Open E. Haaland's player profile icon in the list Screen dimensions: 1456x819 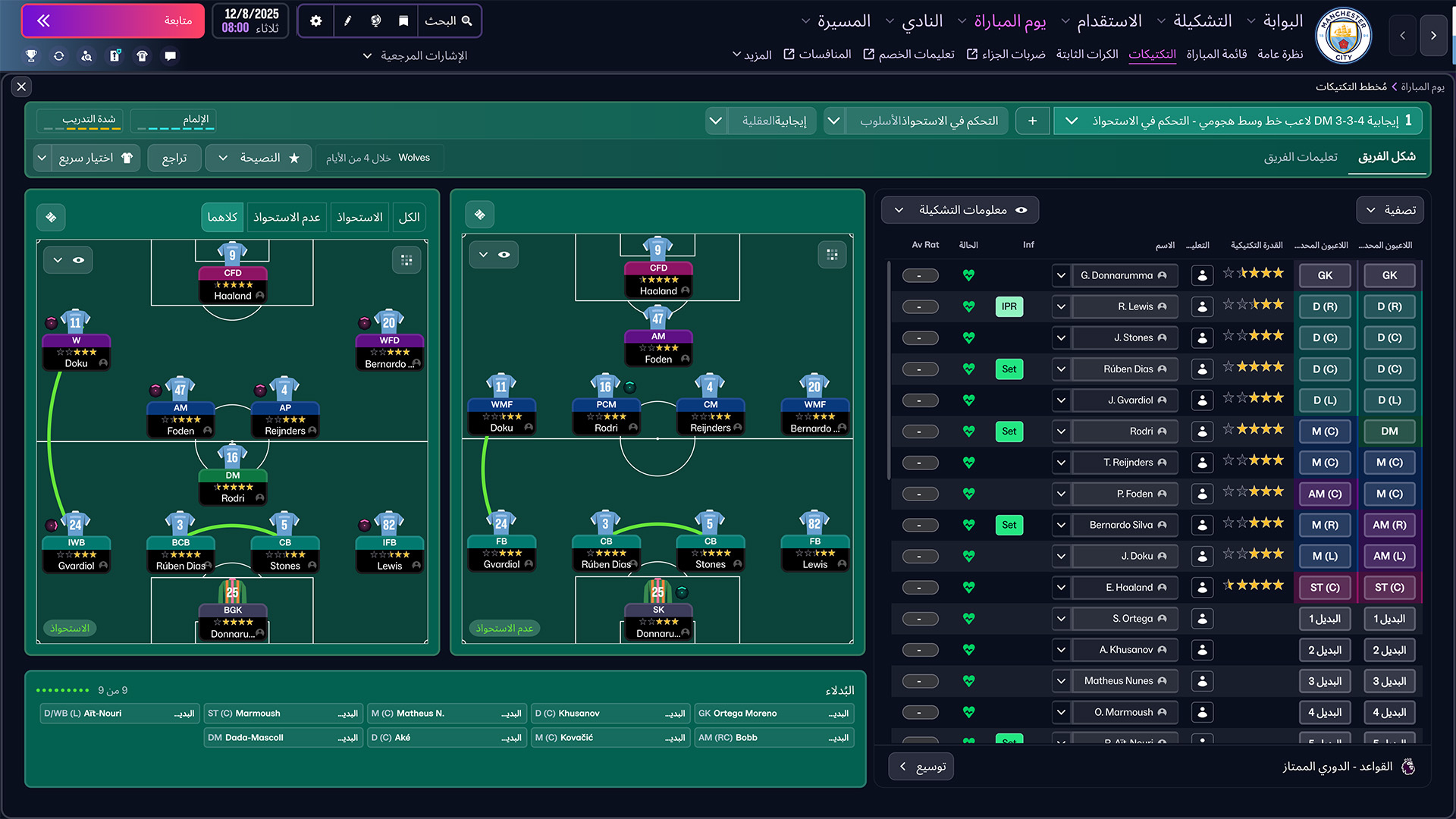point(1202,588)
